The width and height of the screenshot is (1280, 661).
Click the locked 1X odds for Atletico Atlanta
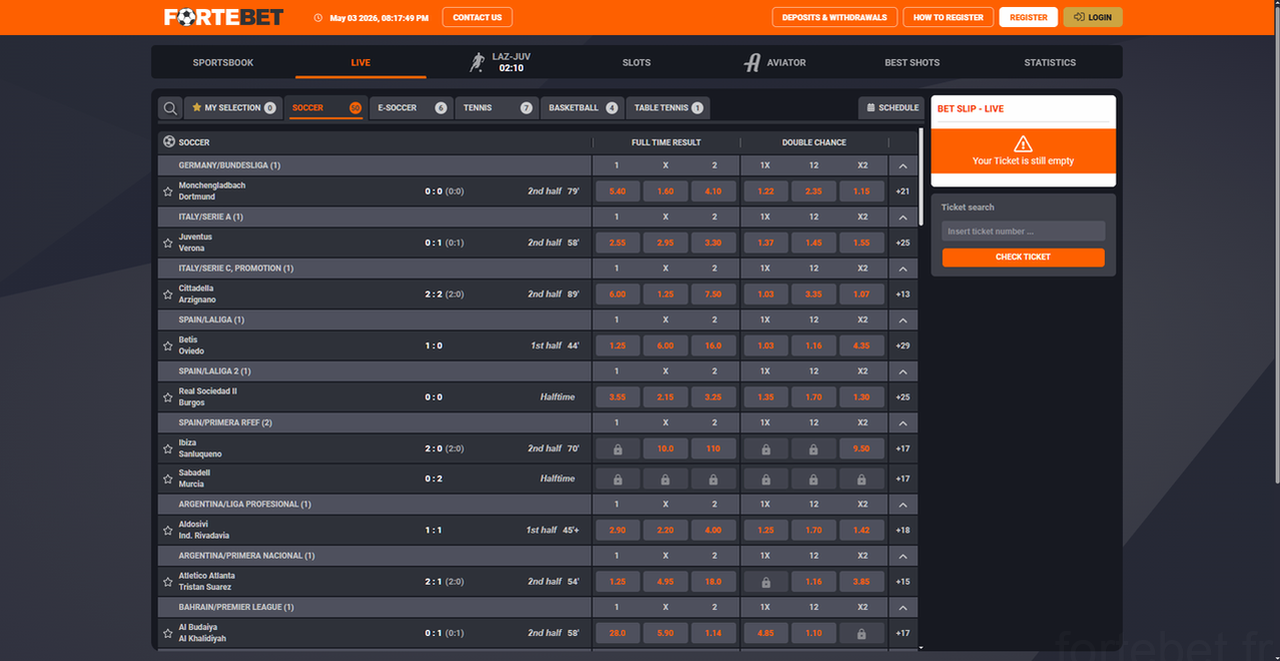[x=765, y=582]
